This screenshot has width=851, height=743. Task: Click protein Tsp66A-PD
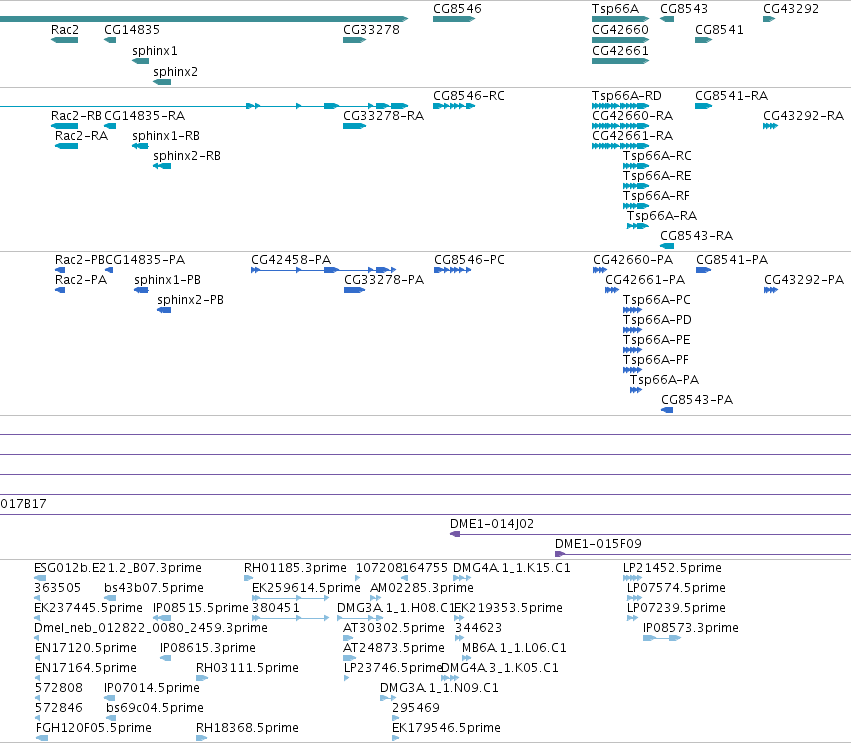[x=632, y=330]
